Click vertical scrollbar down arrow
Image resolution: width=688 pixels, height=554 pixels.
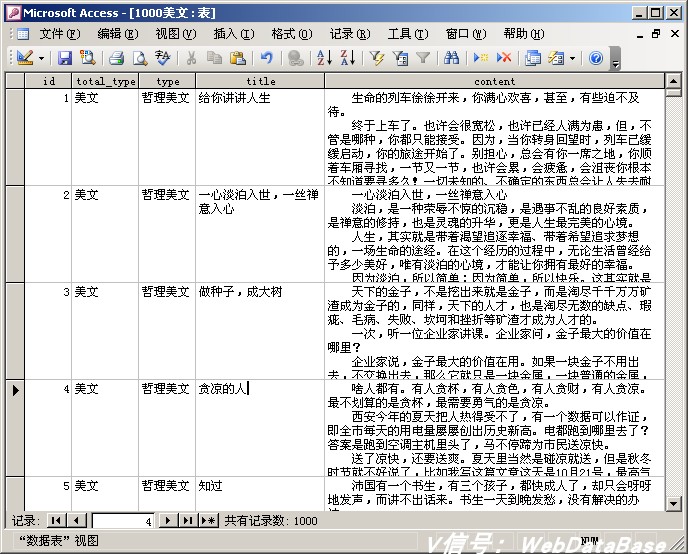pyautogui.click(x=673, y=504)
